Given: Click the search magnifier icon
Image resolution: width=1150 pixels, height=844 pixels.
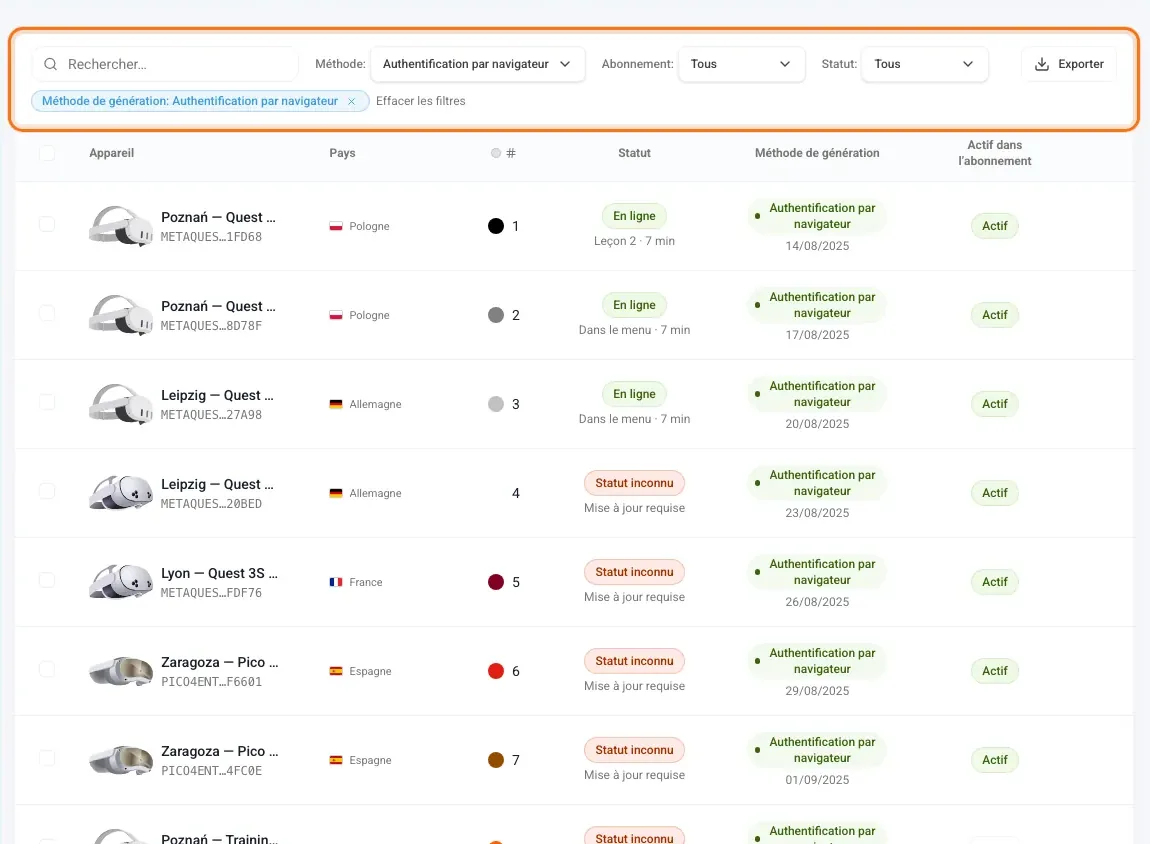Looking at the screenshot, I should pyautogui.click(x=51, y=65).
